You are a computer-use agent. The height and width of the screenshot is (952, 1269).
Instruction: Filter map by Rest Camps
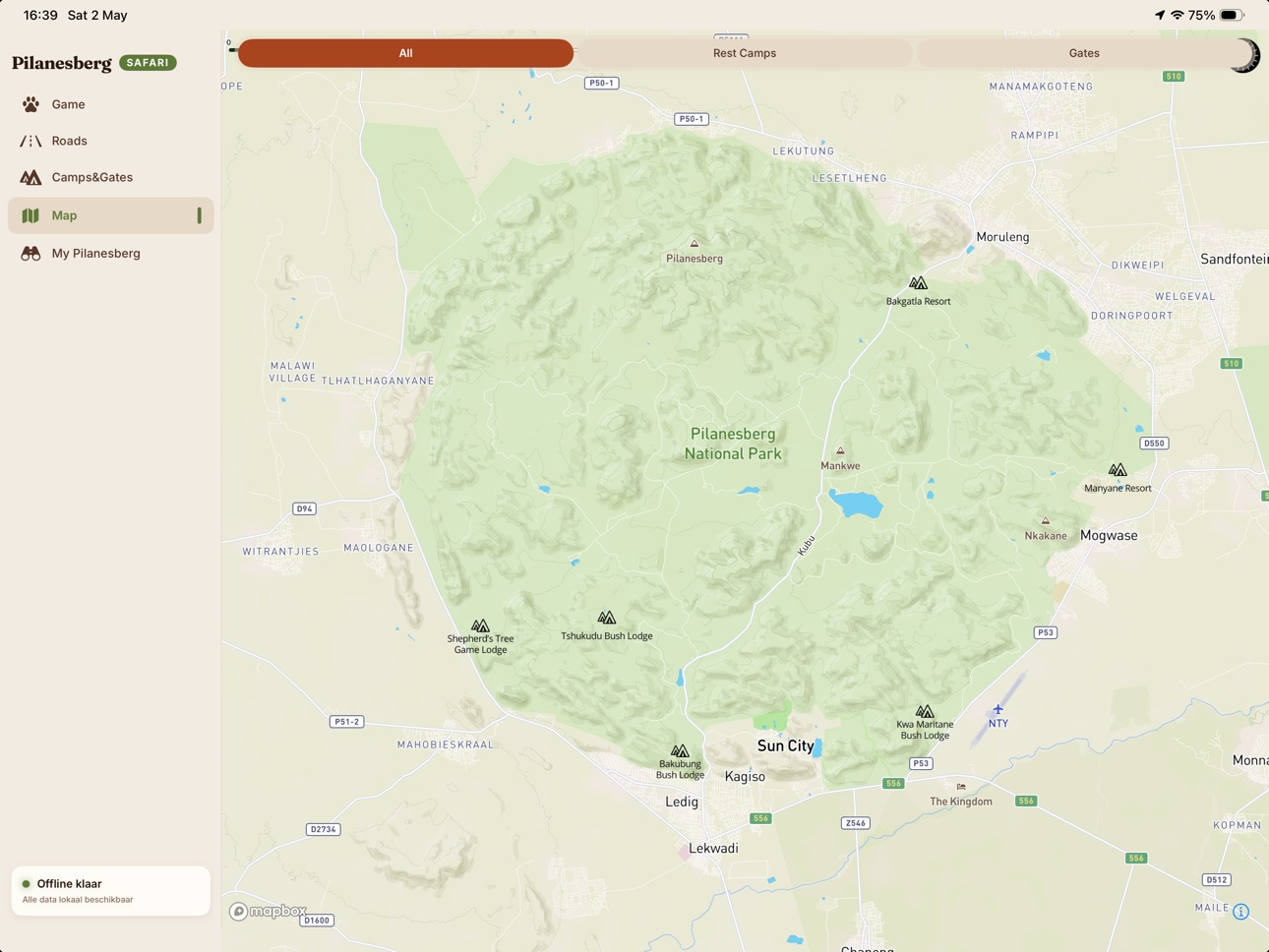[x=745, y=53]
